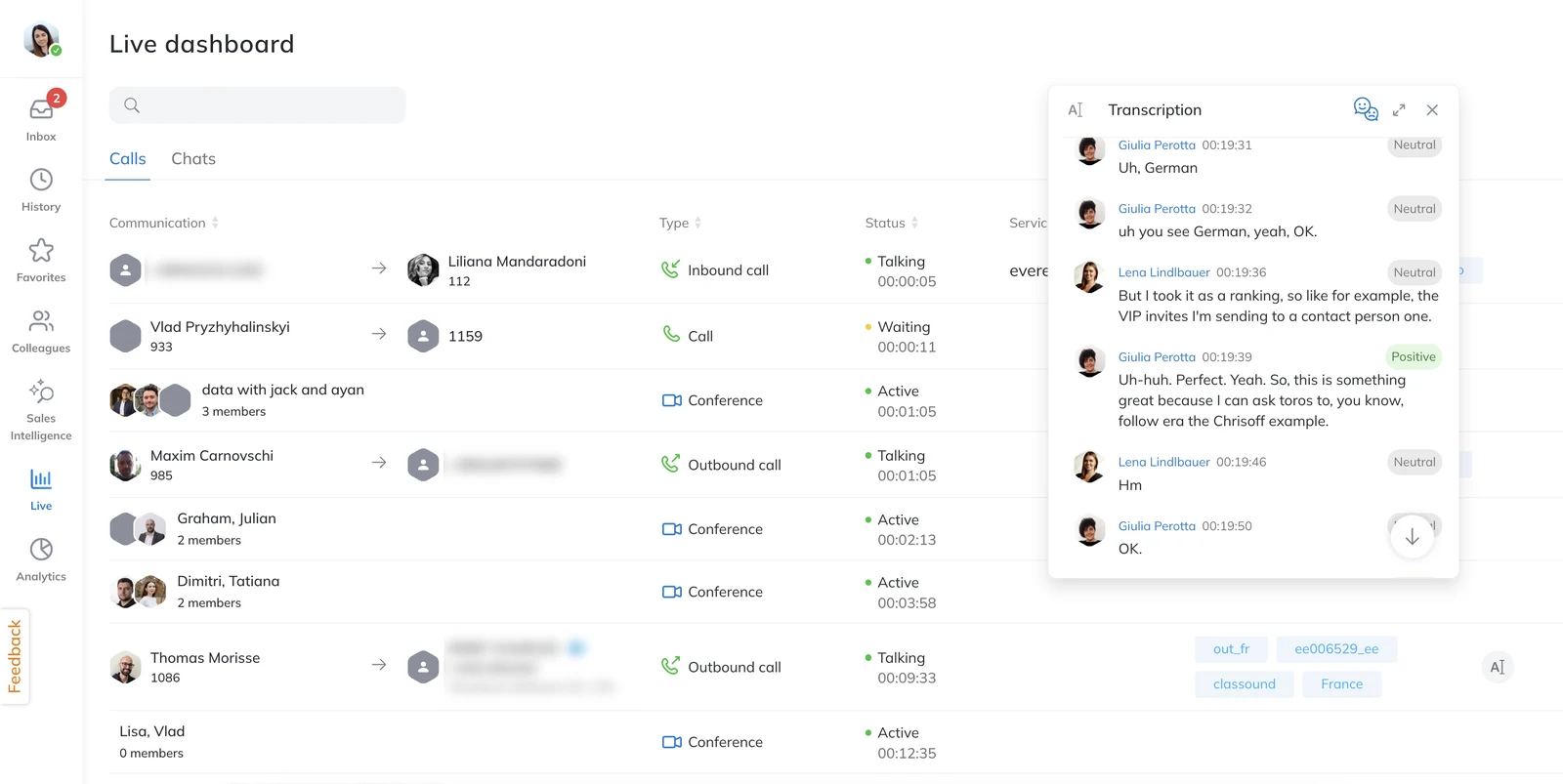Viewport: 1563px width, 784px height.
Task: Click the 1159 recipient avatar icon
Action: pos(423,336)
